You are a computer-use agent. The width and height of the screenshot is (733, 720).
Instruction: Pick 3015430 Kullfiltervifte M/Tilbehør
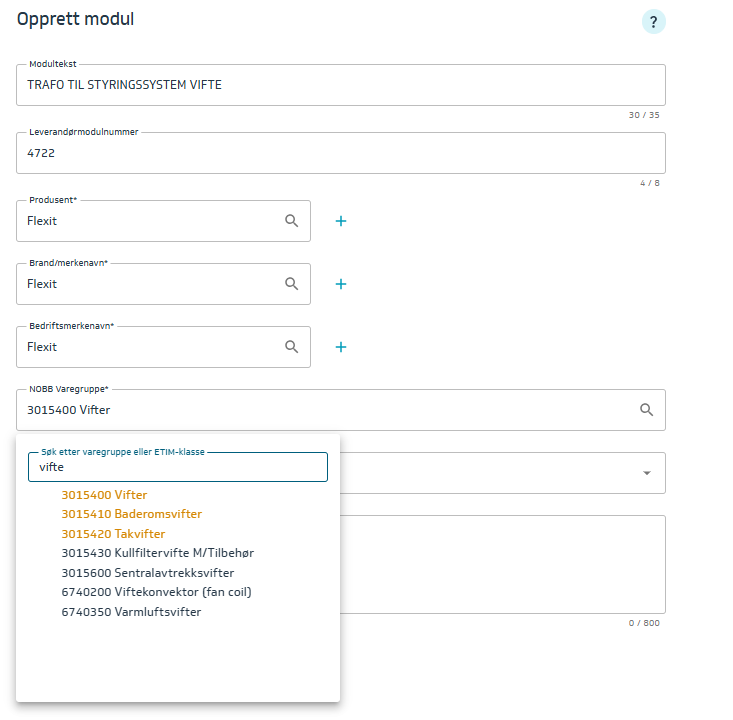coord(164,553)
